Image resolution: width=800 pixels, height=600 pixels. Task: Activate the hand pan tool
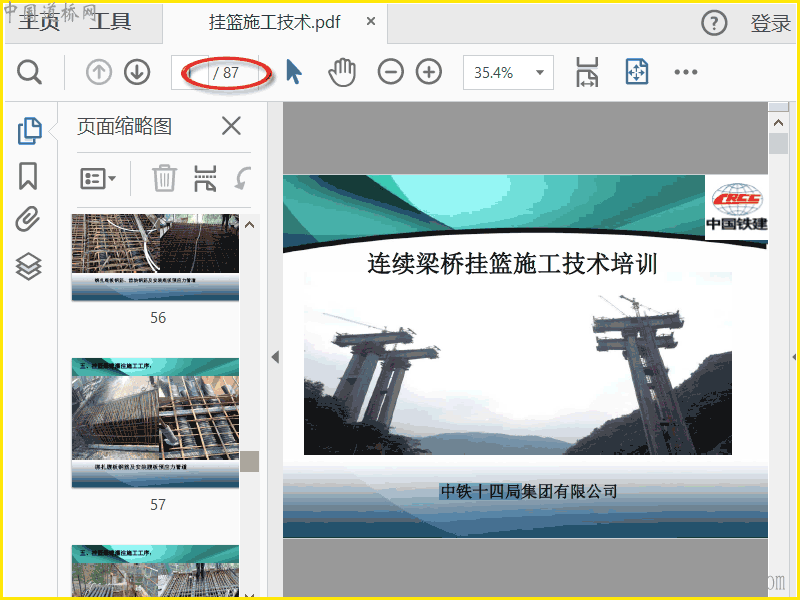coord(342,72)
